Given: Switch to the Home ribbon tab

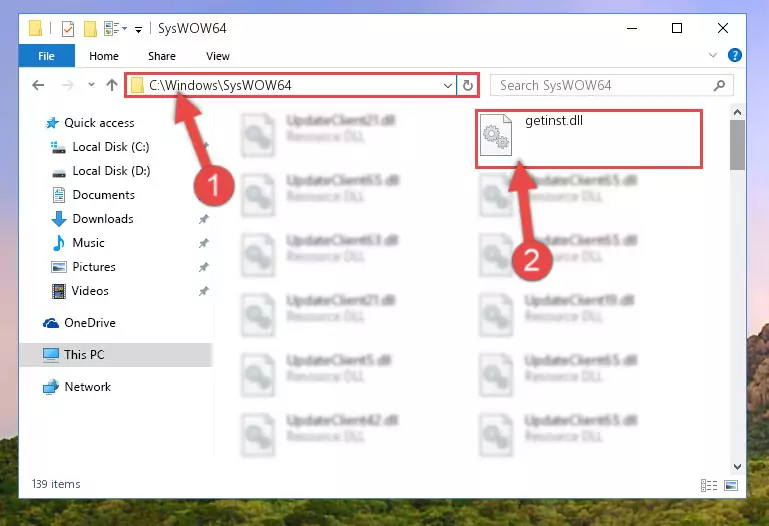Looking at the screenshot, I should click(104, 56).
